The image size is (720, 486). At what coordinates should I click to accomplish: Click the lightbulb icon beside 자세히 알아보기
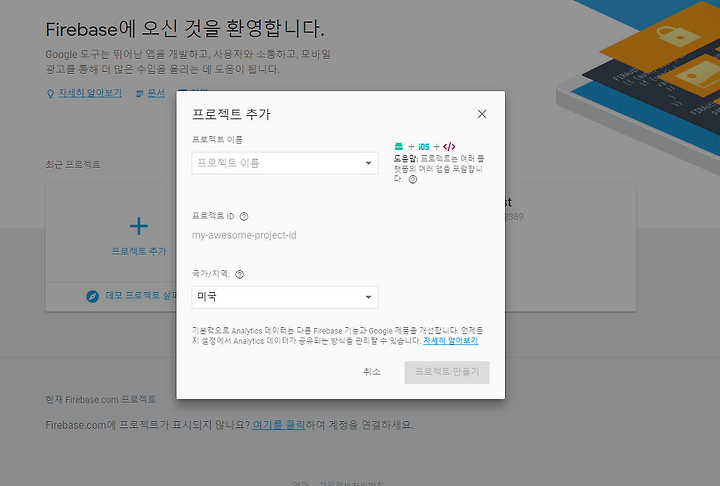[51, 94]
